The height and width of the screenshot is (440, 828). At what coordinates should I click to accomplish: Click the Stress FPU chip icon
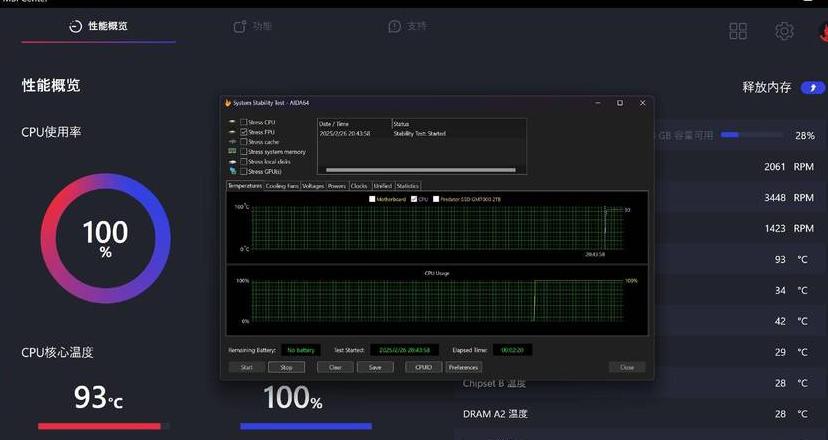[x=232, y=132]
